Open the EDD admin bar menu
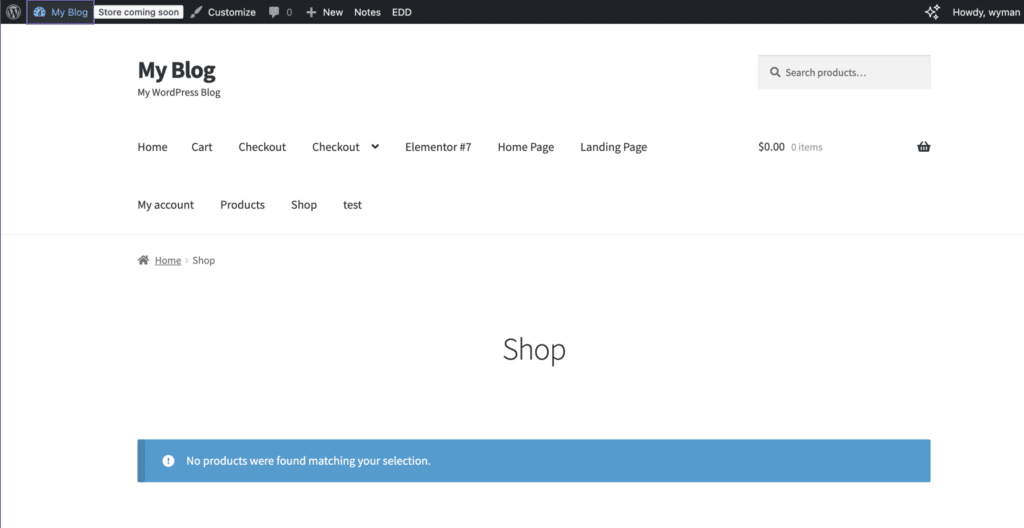This screenshot has height=528, width=1024. pyautogui.click(x=402, y=12)
